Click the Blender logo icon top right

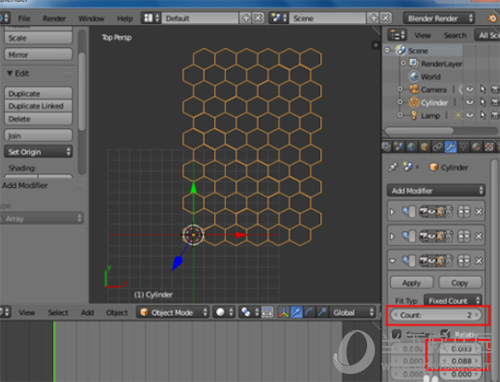493,18
